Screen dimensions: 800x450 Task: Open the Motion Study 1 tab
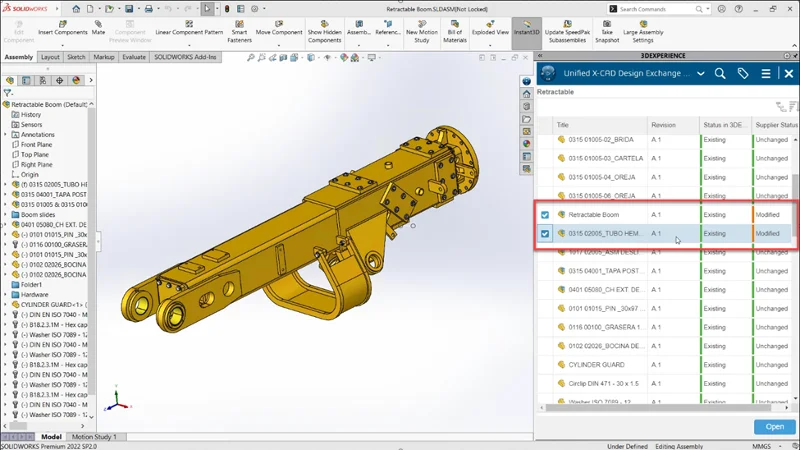click(x=94, y=437)
